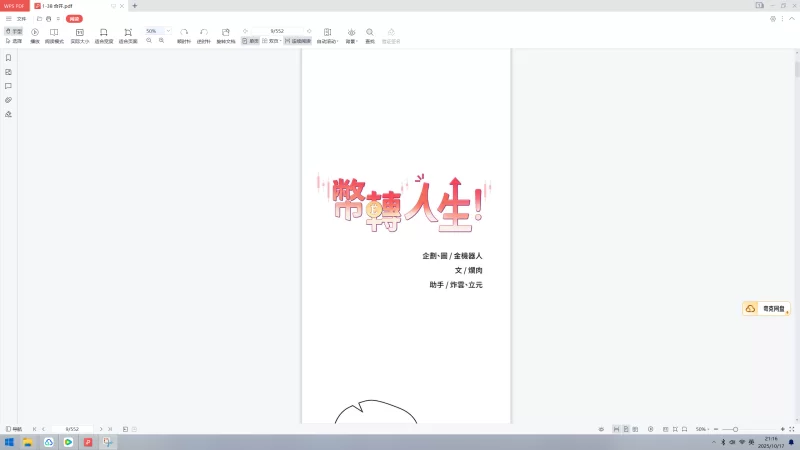Expand the double-page view dropdown
800x450 pixels.
coord(280,41)
